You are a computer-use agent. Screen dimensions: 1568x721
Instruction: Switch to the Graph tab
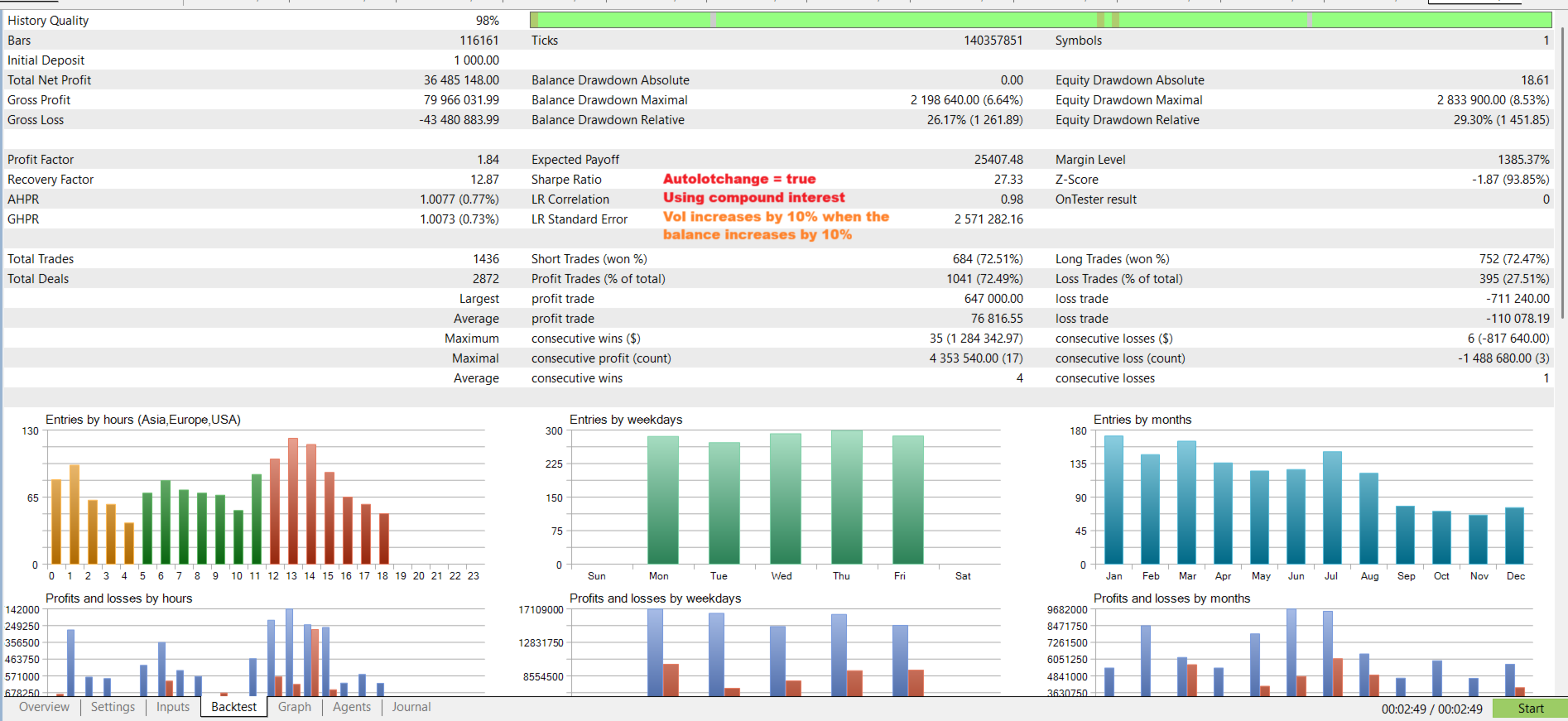(x=295, y=707)
